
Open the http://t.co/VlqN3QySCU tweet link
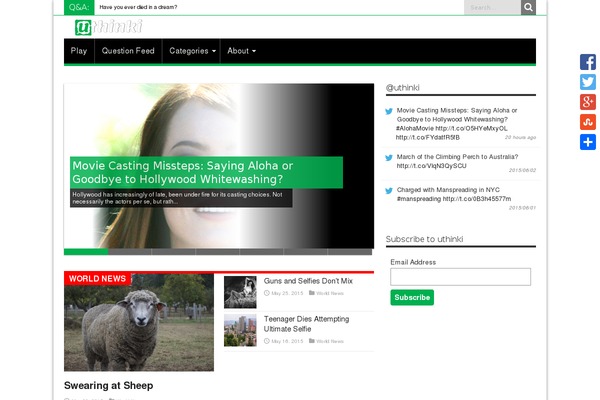pos(431,166)
